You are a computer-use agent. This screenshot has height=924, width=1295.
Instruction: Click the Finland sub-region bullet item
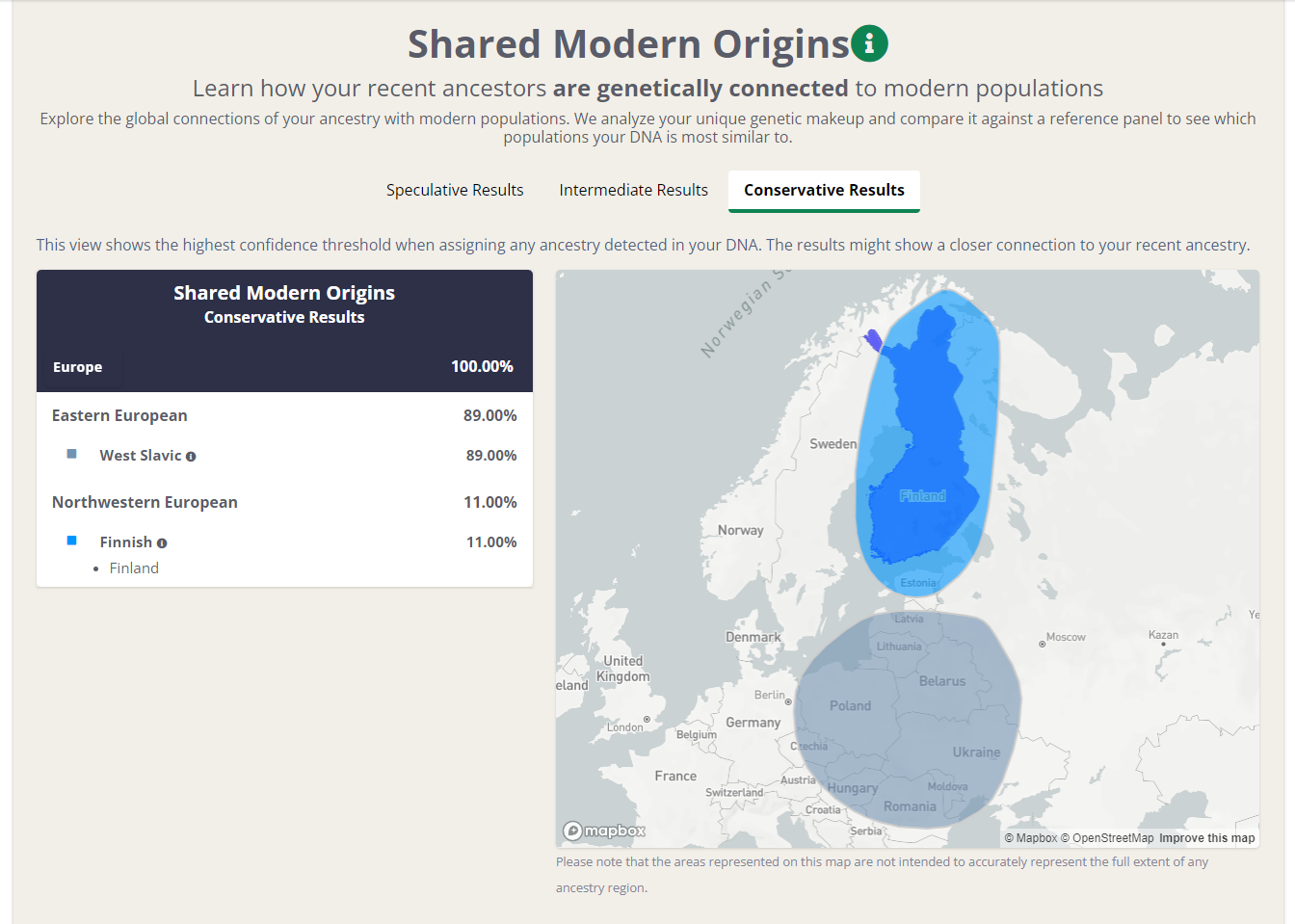(x=134, y=568)
